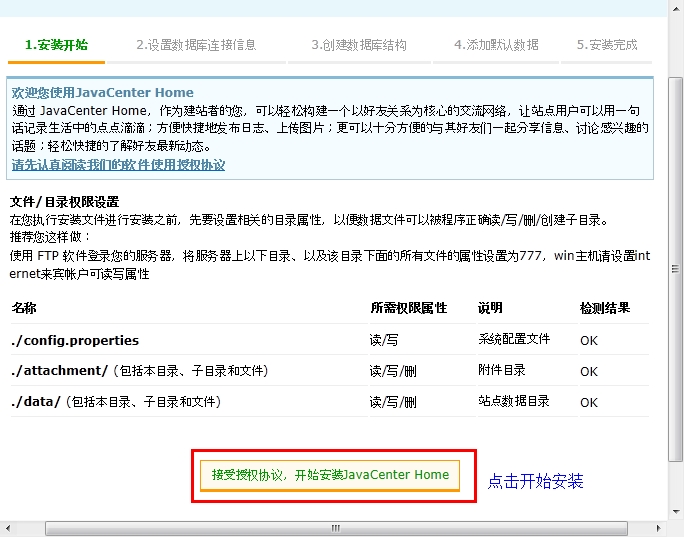This screenshot has height=537, width=684.
Task: Click the 1.安装开始 step tab
Action: [x=56, y=45]
